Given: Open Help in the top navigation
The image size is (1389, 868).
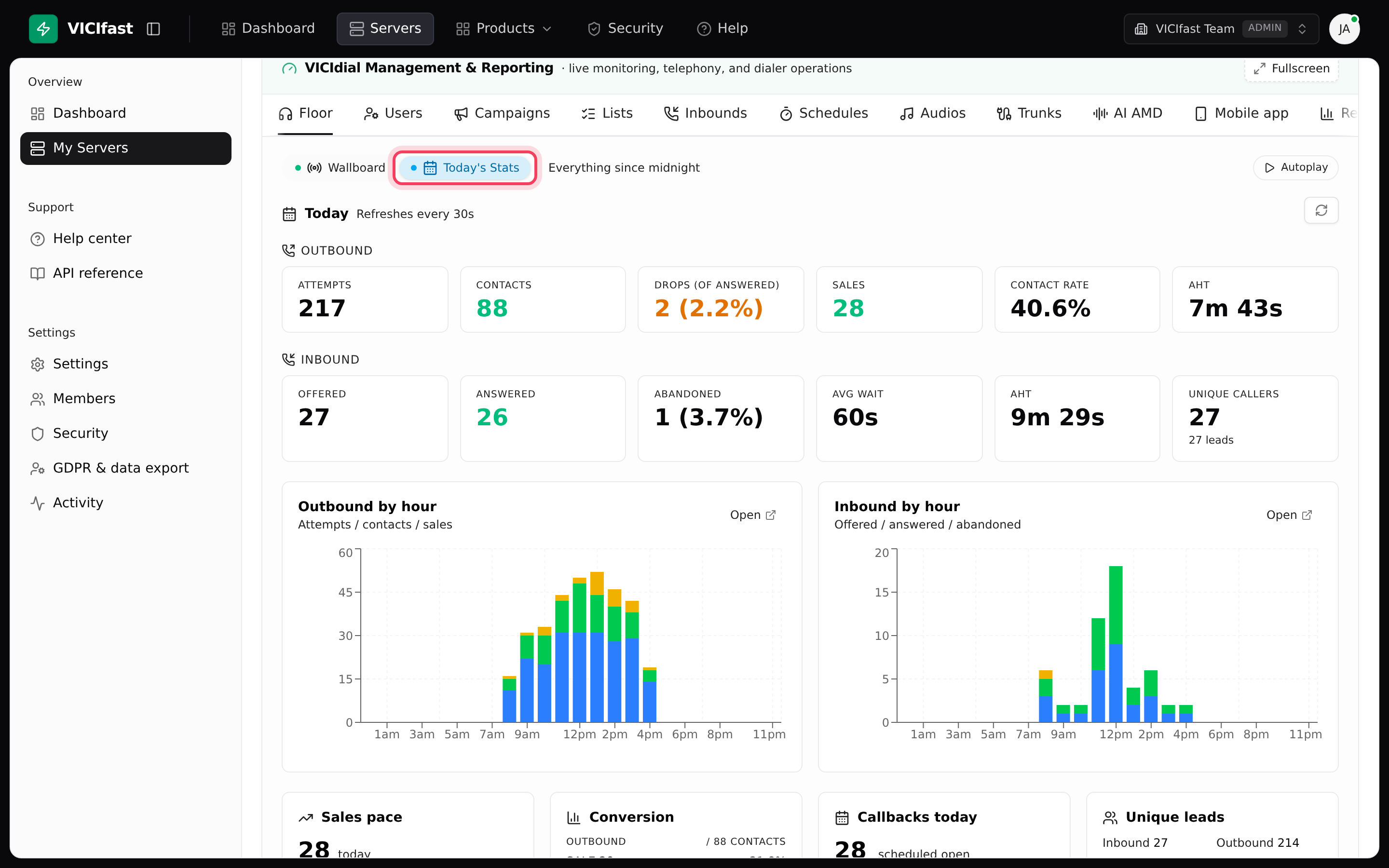Looking at the screenshot, I should click(x=722, y=29).
